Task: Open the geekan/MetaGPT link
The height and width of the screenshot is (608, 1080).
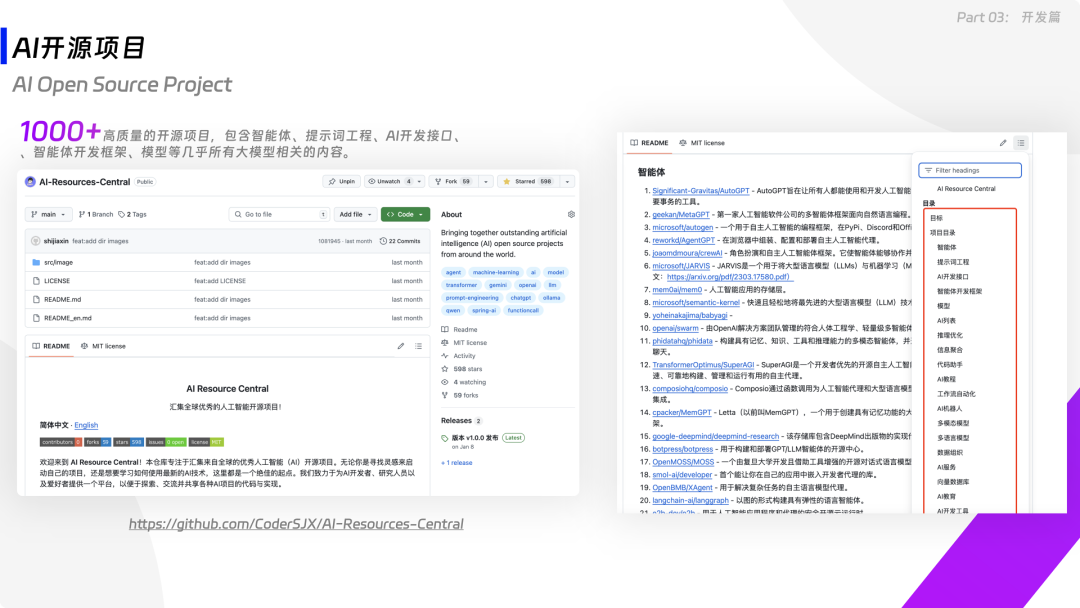Action: [x=681, y=215]
